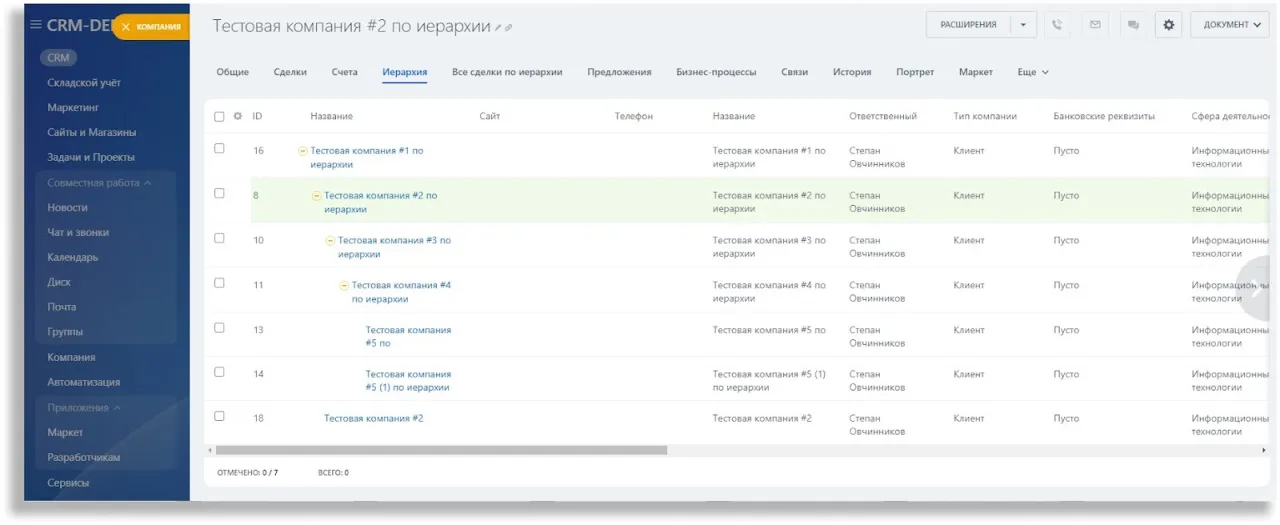The width and height of the screenshot is (1280, 525).
Task: Expand the Еще tab dropdown
Action: 1033,72
